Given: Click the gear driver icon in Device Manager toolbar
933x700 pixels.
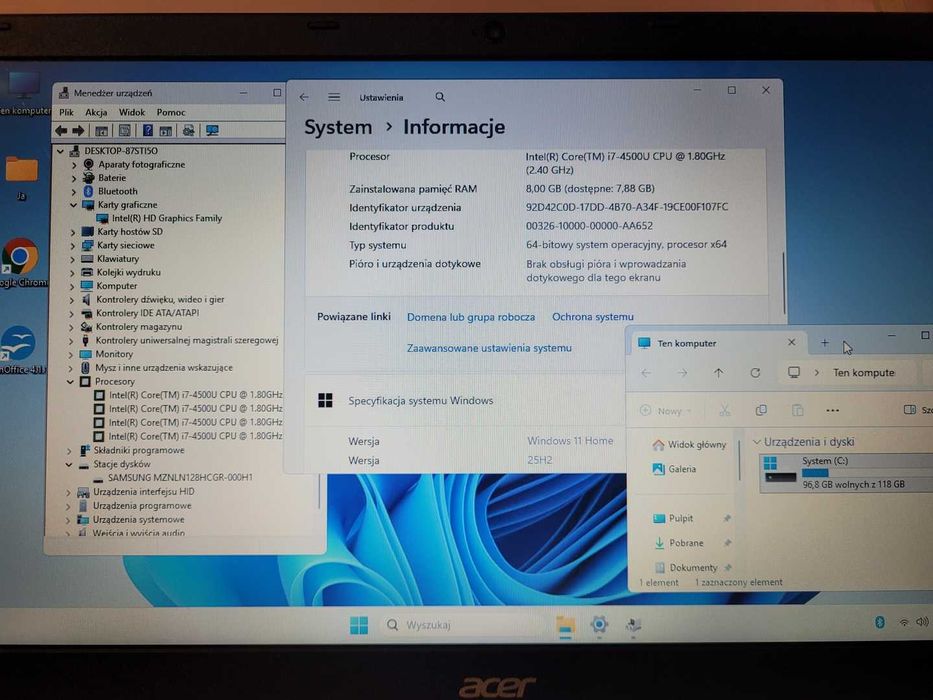Looking at the screenshot, I should point(189,130).
